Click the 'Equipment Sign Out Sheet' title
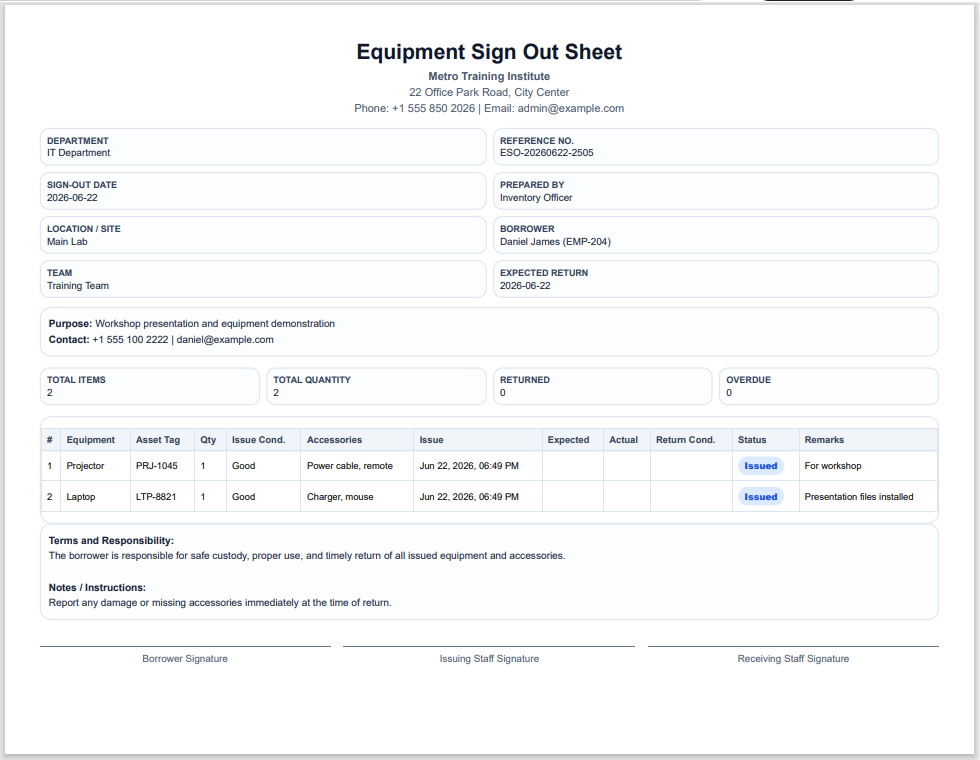The width and height of the screenshot is (980, 760). tap(489, 52)
